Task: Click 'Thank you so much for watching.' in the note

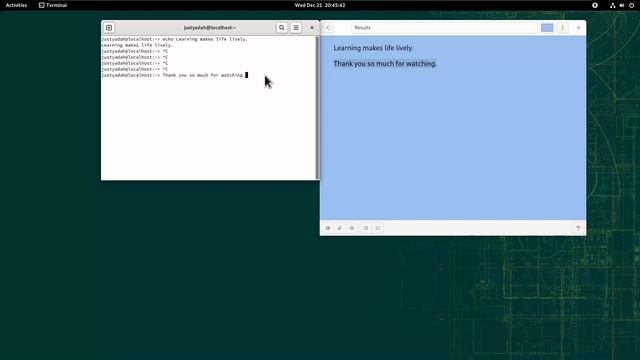Action: [x=385, y=64]
